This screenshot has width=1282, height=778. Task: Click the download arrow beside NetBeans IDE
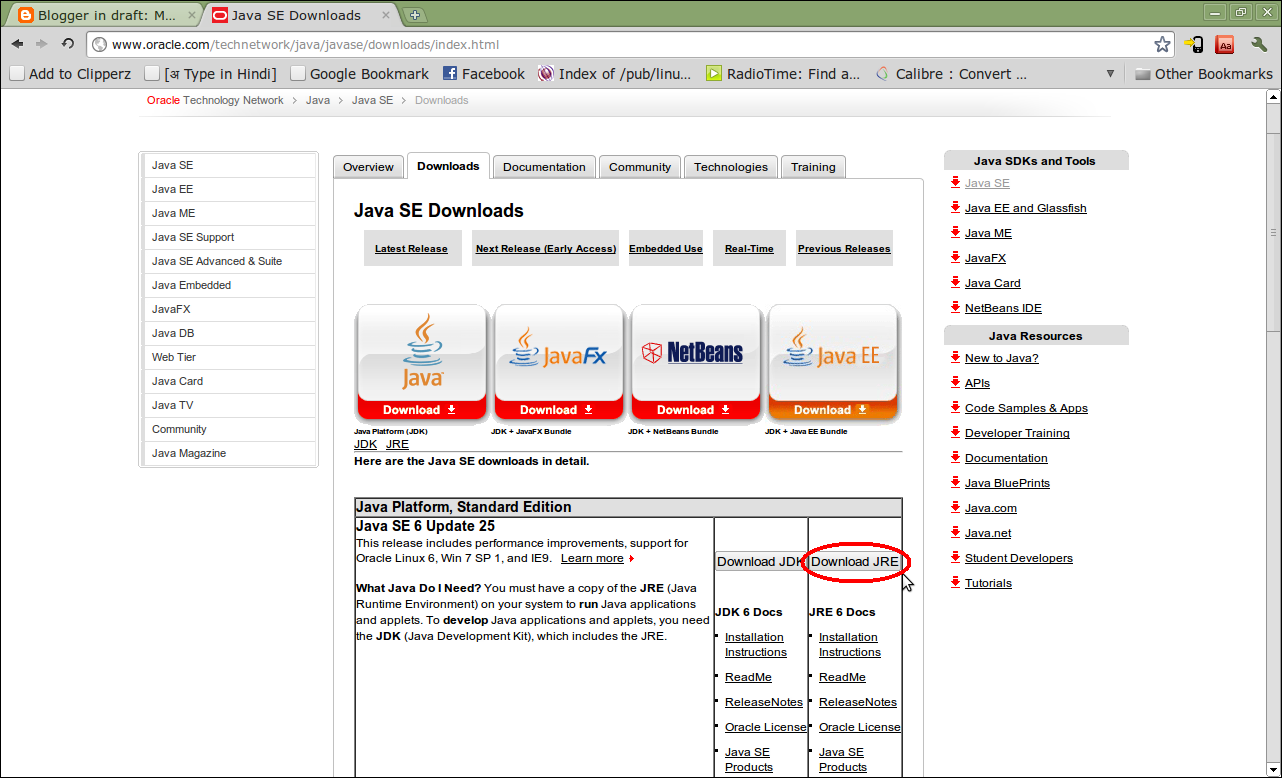point(954,308)
